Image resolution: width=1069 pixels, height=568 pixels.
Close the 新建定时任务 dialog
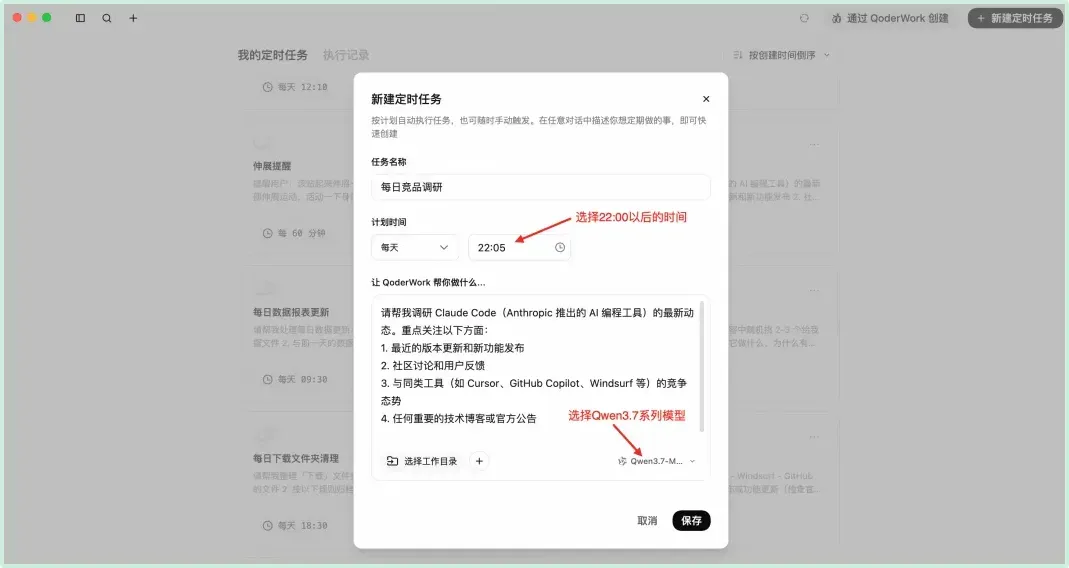click(706, 99)
